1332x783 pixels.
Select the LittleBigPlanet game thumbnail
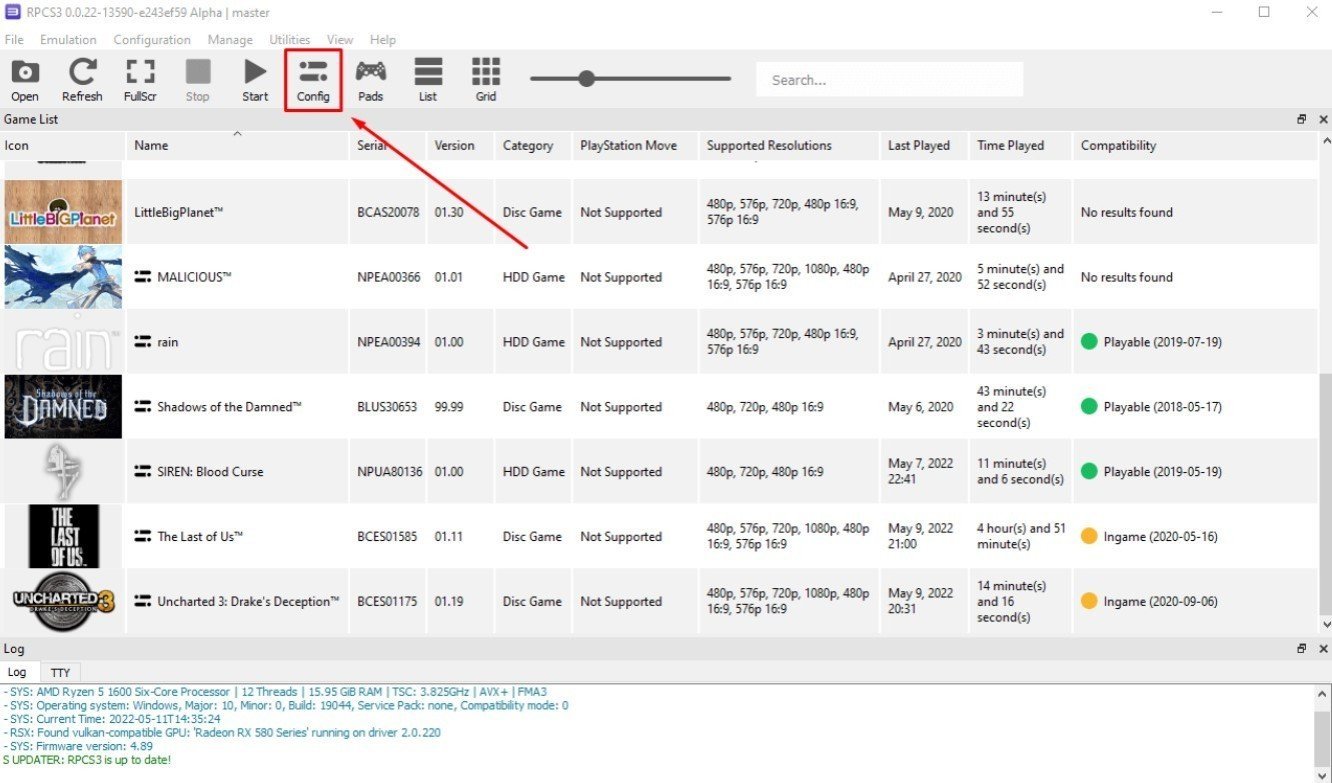pos(63,212)
